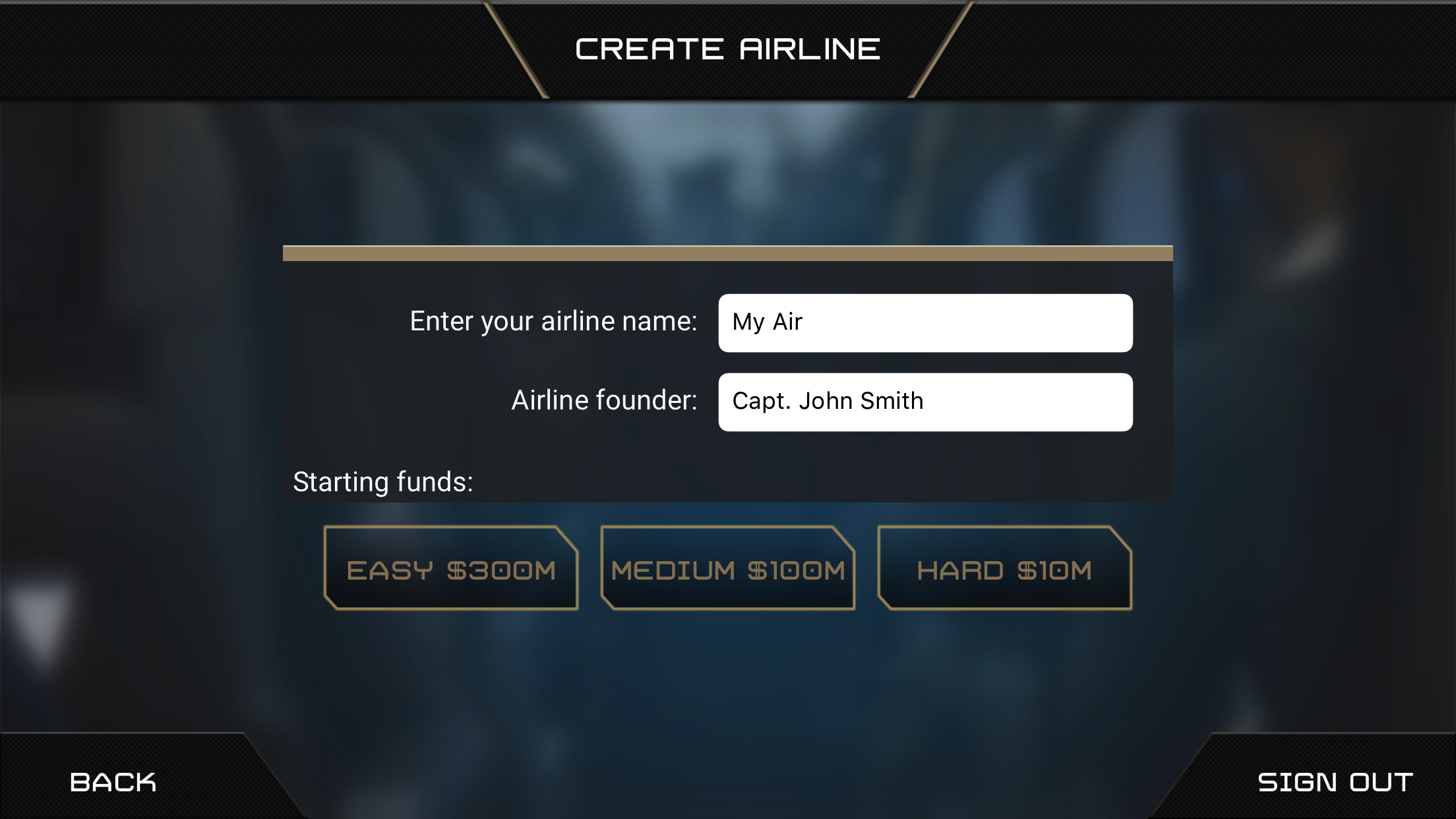Click the $10M amount on last button

point(1054,571)
